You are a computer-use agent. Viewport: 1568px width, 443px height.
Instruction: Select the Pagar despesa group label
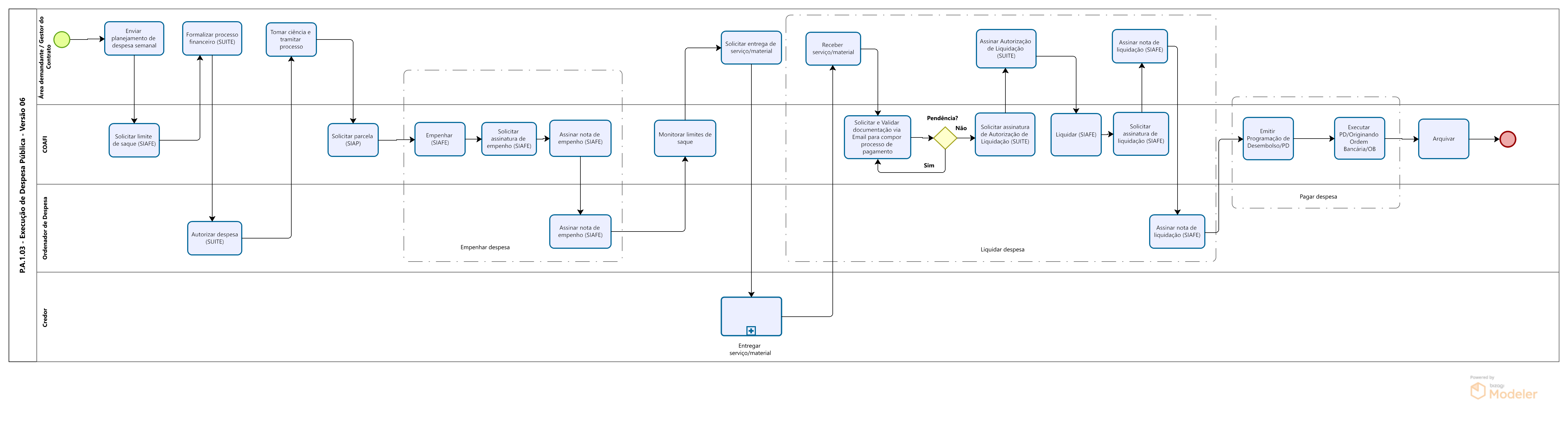coord(1318,196)
